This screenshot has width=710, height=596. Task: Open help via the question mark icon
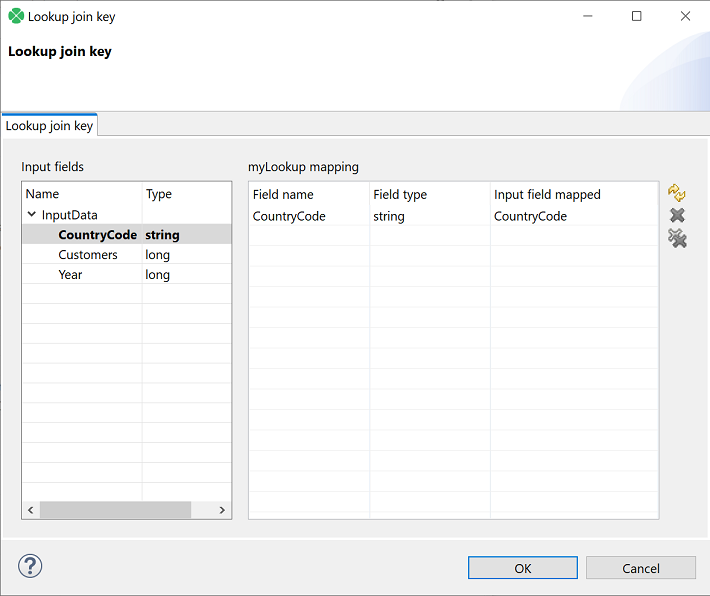[30, 566]
